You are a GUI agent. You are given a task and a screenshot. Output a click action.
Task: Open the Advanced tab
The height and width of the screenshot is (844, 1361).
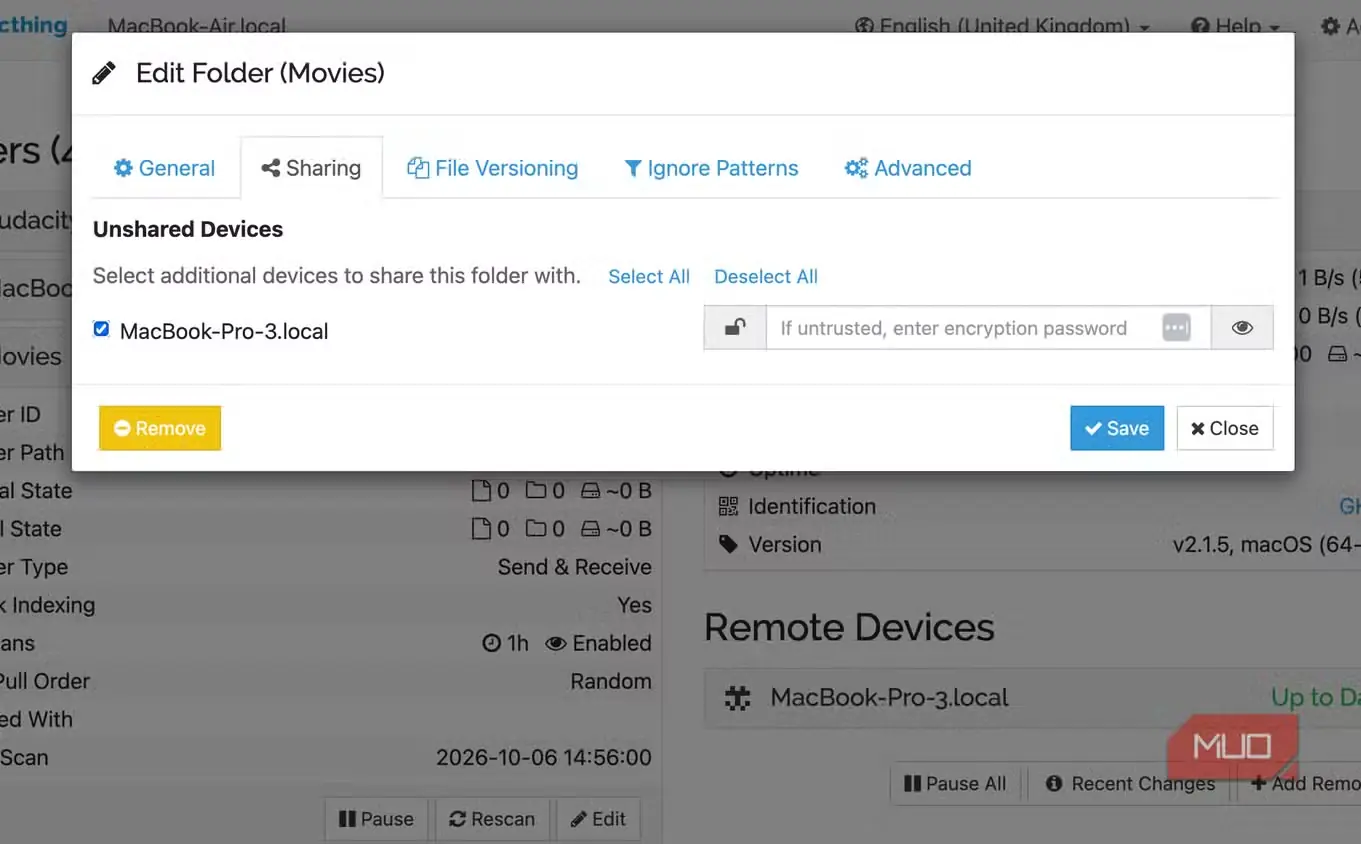pos(908,168)
